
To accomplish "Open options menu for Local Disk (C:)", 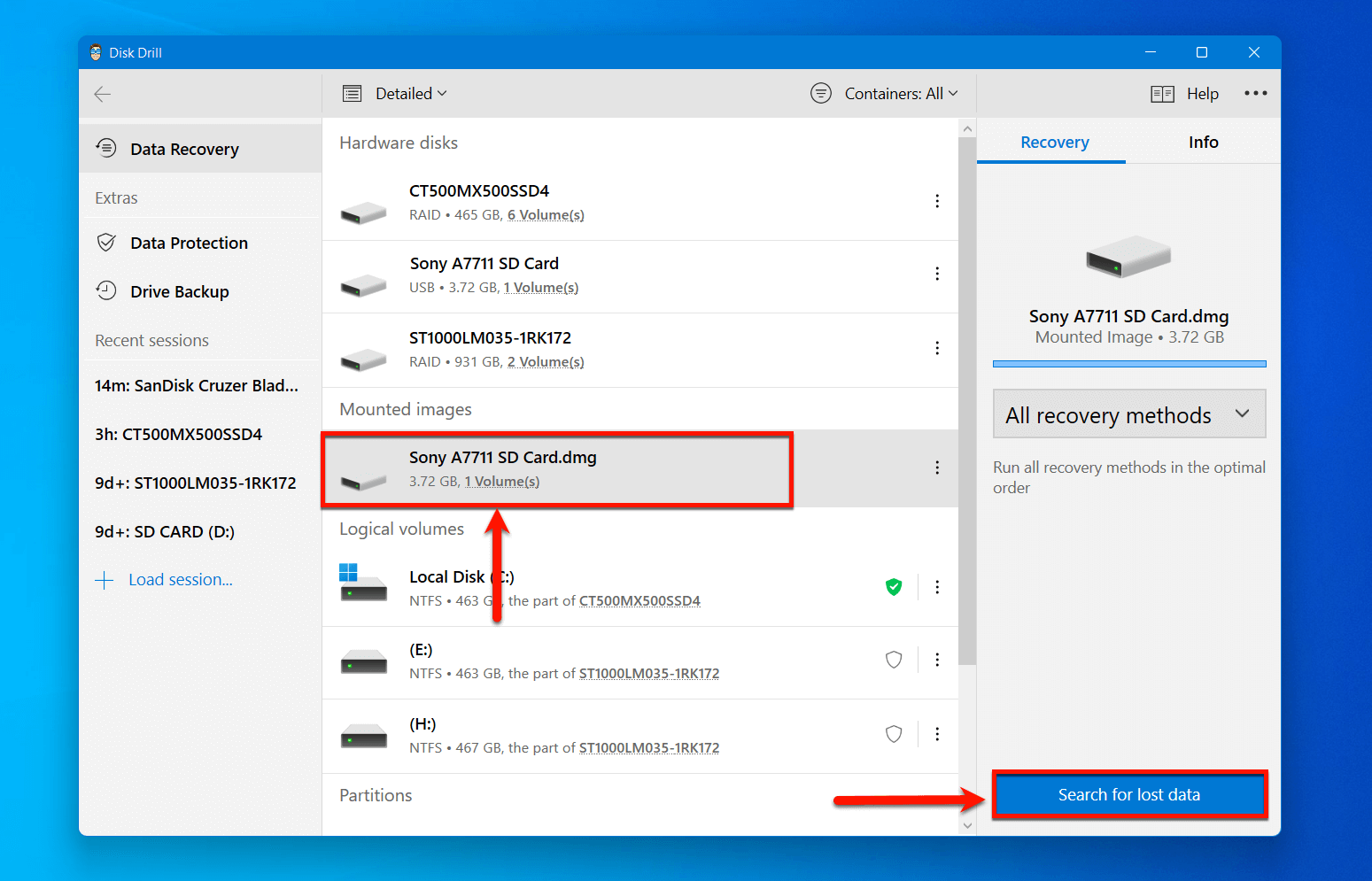I will click(937, 587).
